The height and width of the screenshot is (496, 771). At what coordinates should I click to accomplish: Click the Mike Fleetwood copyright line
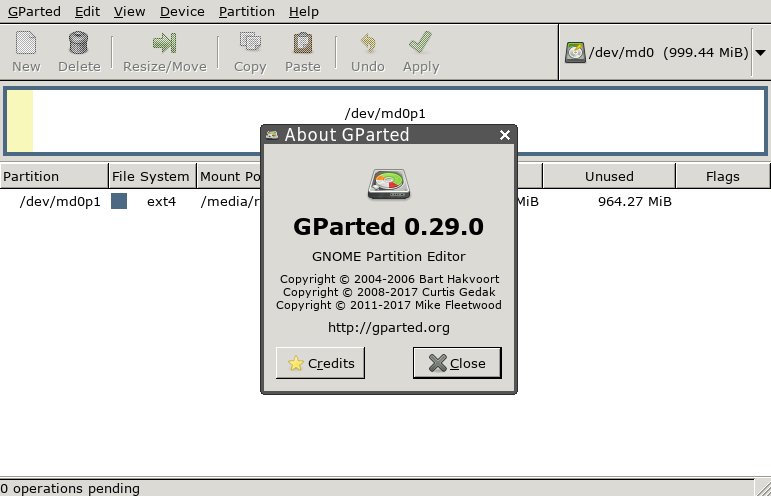pyautogui.click(x=389, y=305)
